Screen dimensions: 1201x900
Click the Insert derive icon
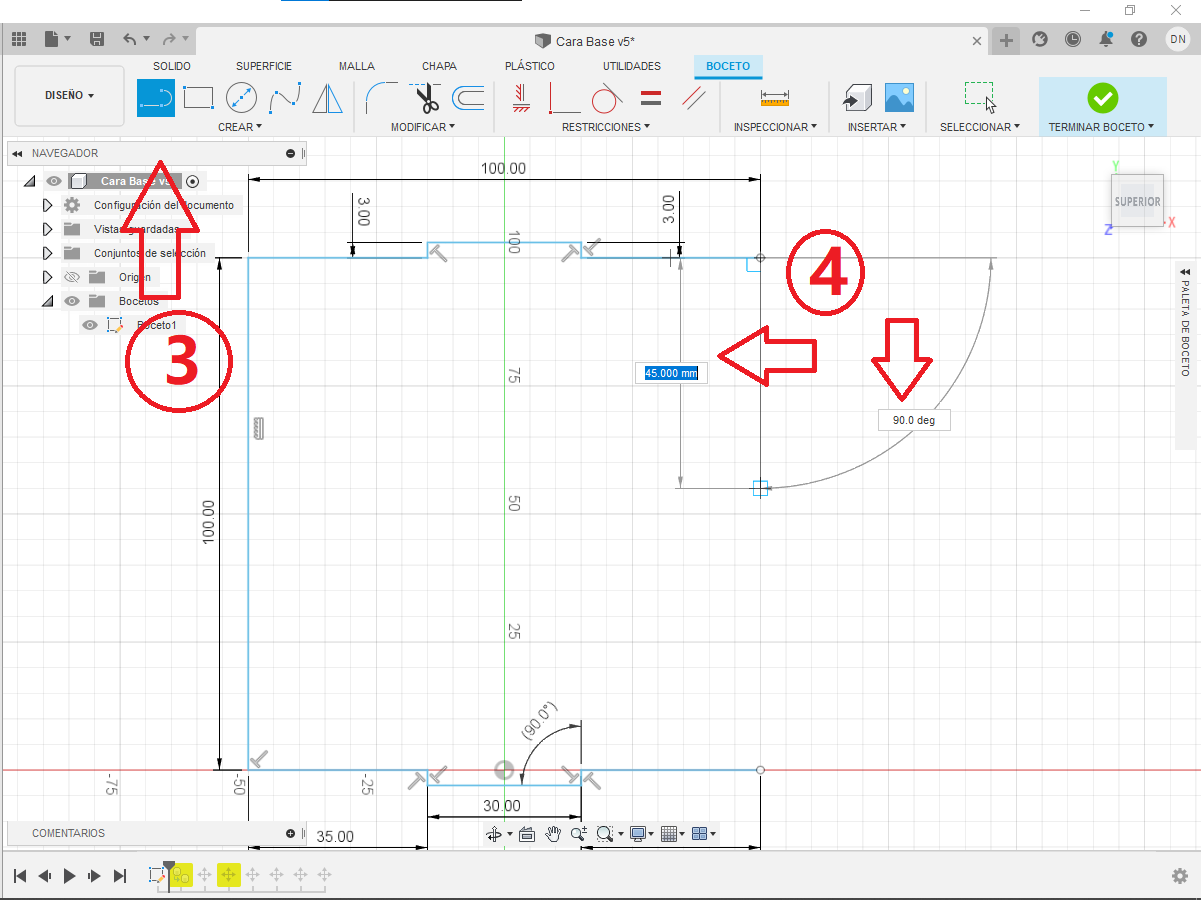click(857, 98)
